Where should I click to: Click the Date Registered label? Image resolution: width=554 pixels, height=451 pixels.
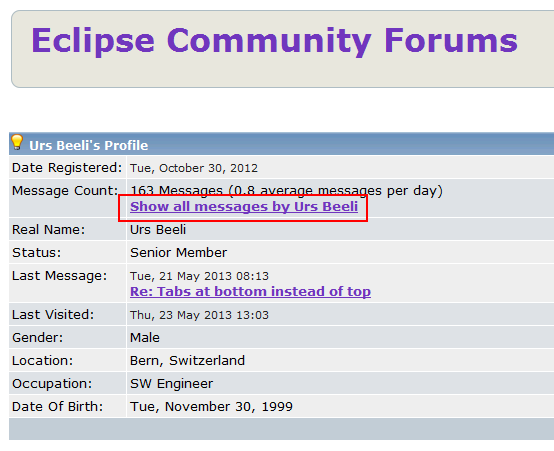(67, 168)
